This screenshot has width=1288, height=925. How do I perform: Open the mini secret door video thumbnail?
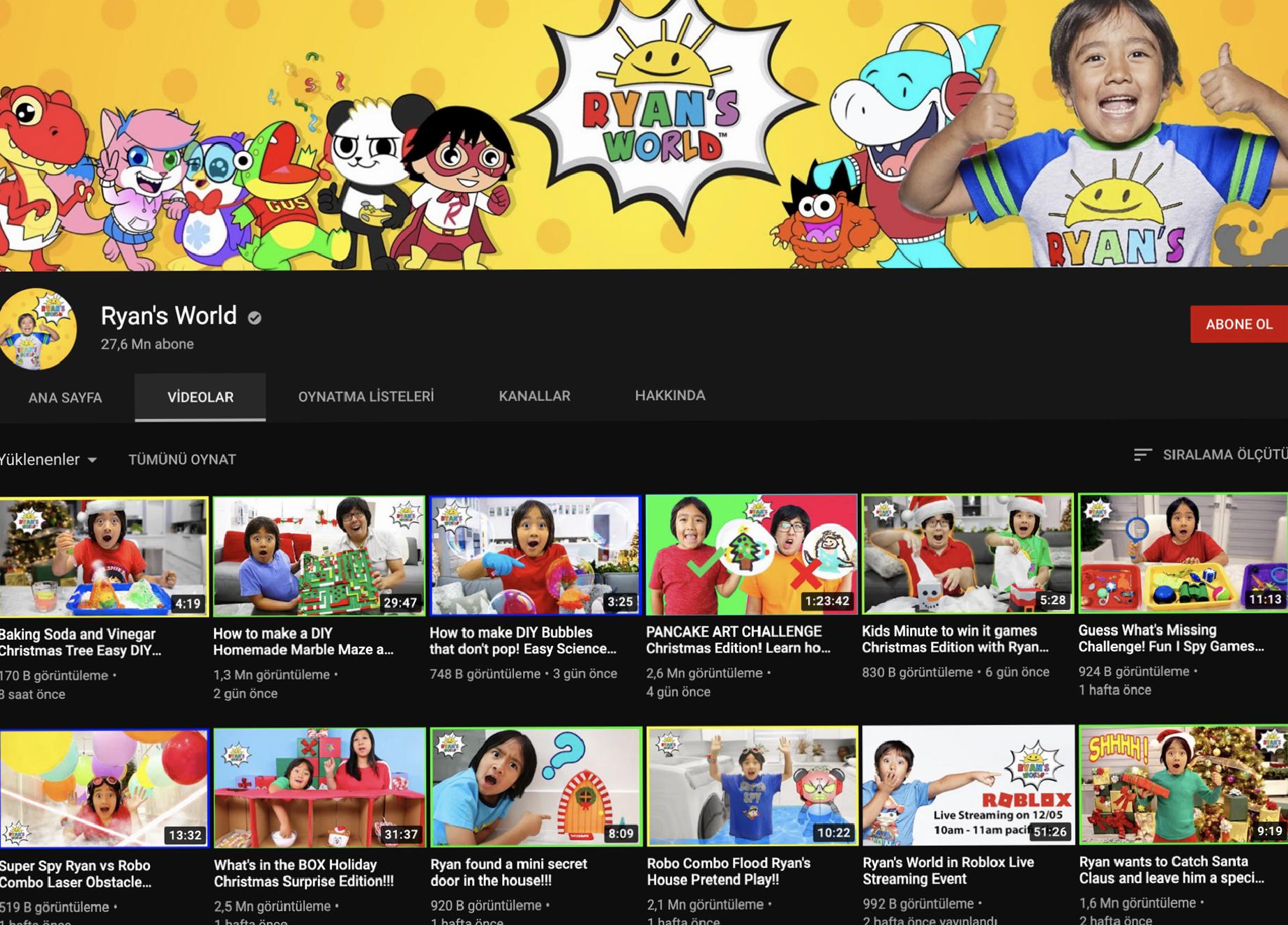(x=536, y=787)
